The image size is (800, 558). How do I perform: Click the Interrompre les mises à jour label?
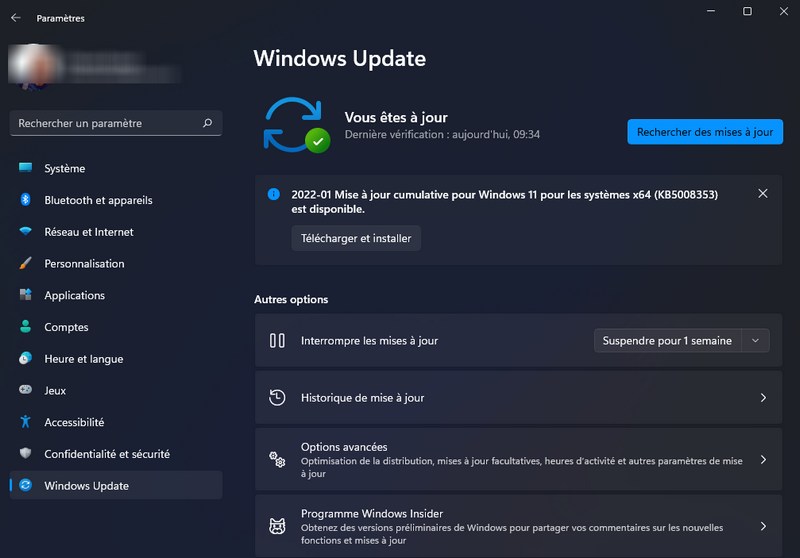coord(369,341)
